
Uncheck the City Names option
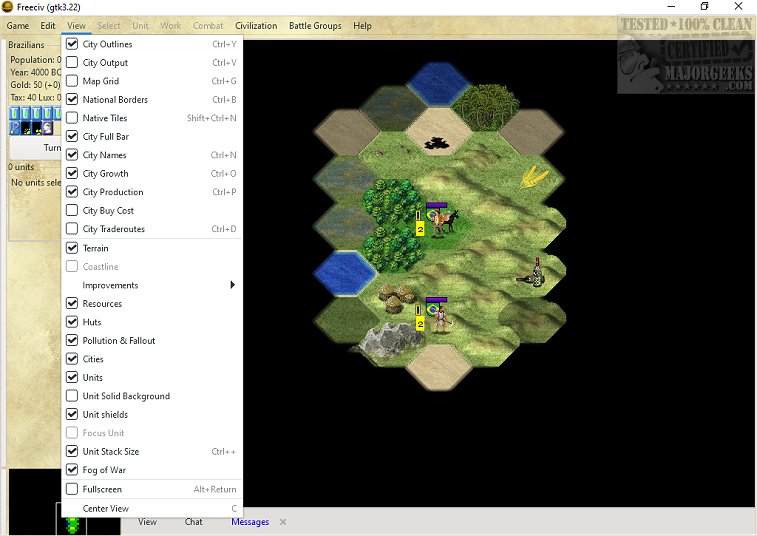72,155
